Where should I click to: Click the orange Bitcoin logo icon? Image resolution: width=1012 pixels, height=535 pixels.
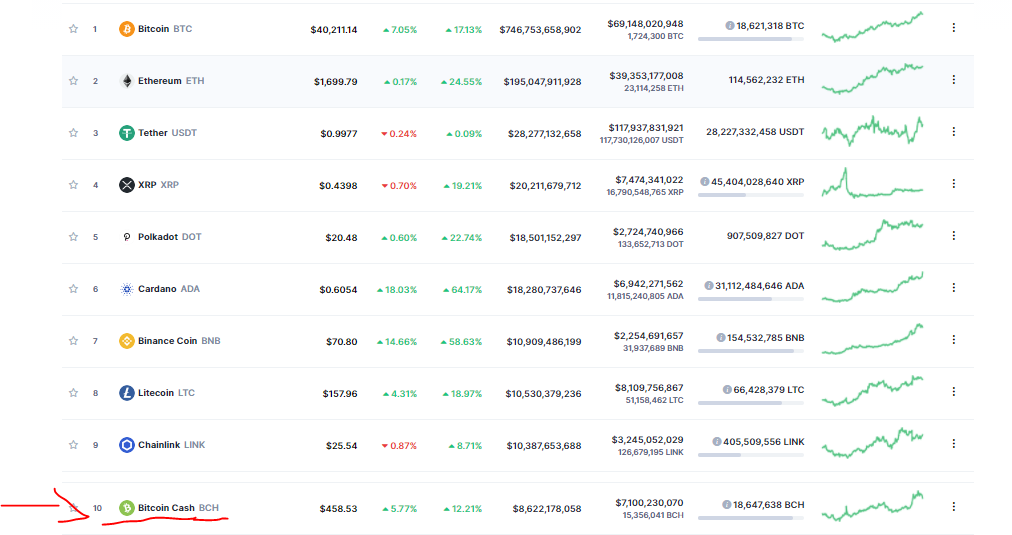(x=126, y=29)
